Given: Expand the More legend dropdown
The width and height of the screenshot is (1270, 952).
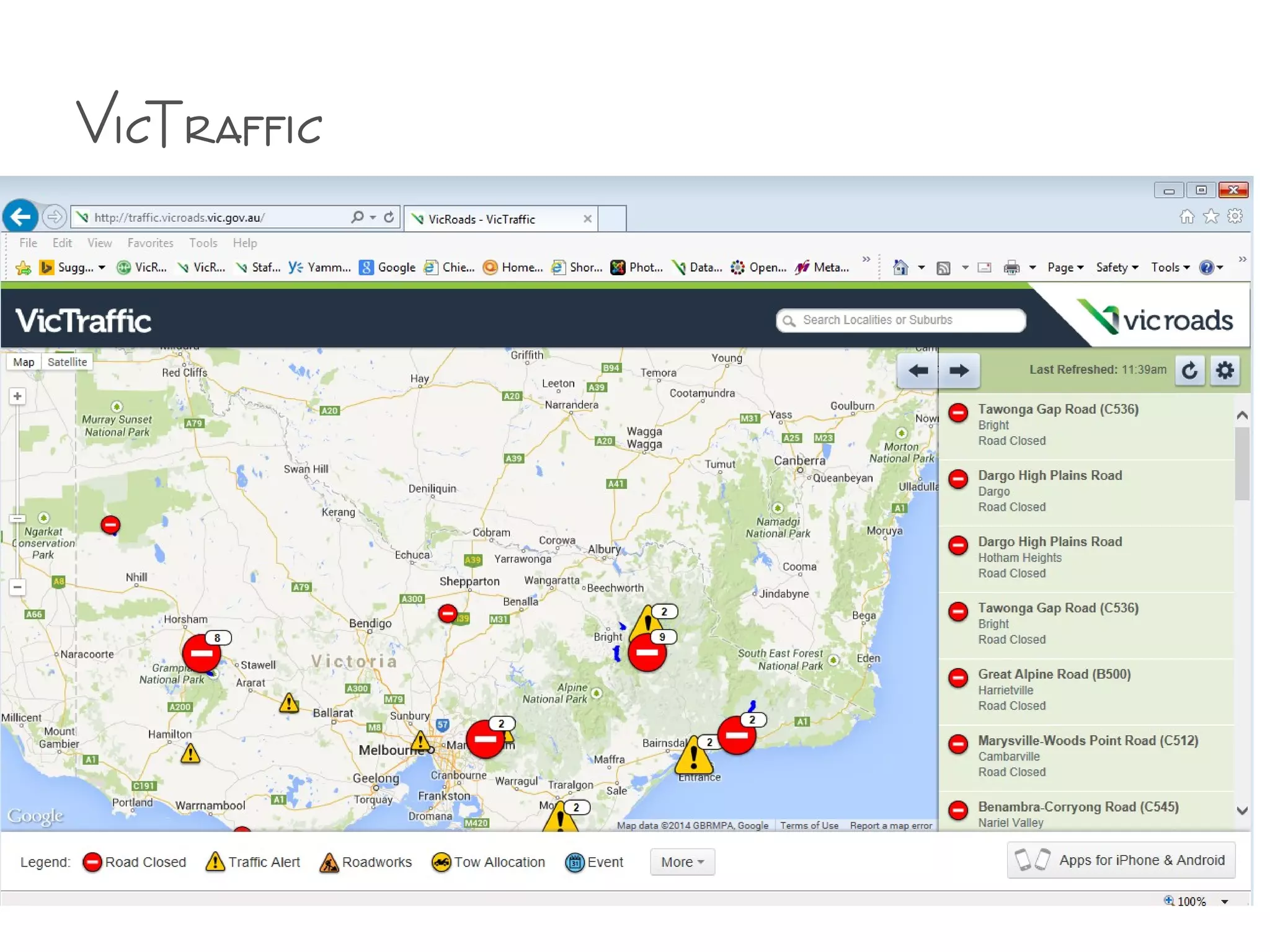Looking at the screenshot, I should (682, 862).
